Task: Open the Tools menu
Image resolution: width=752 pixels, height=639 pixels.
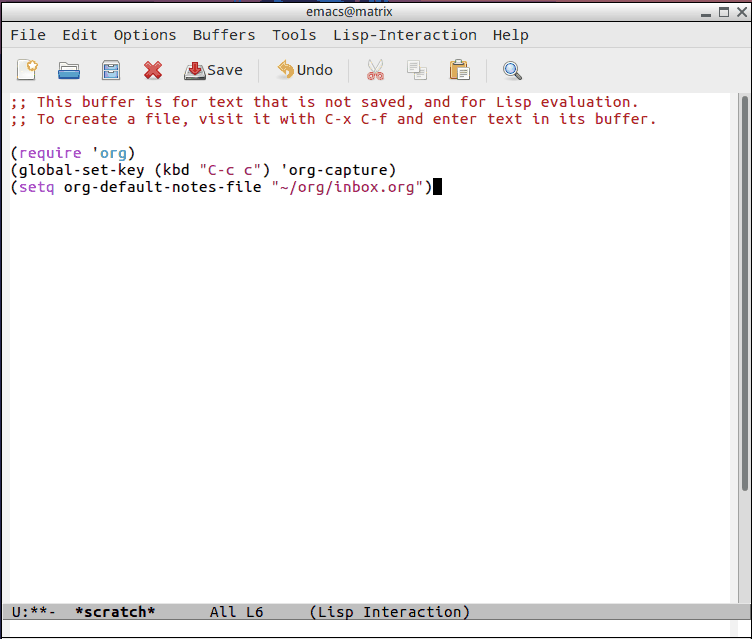Action: click(x=294, y=35)
